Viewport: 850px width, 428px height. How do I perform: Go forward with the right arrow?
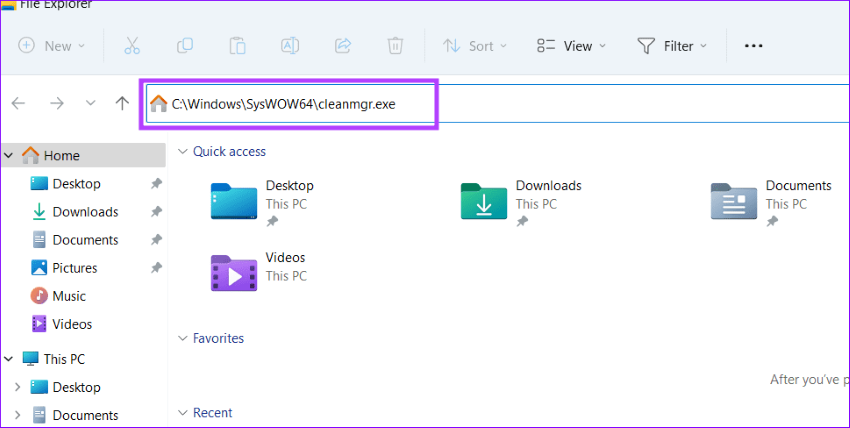(x=57, y=103)
